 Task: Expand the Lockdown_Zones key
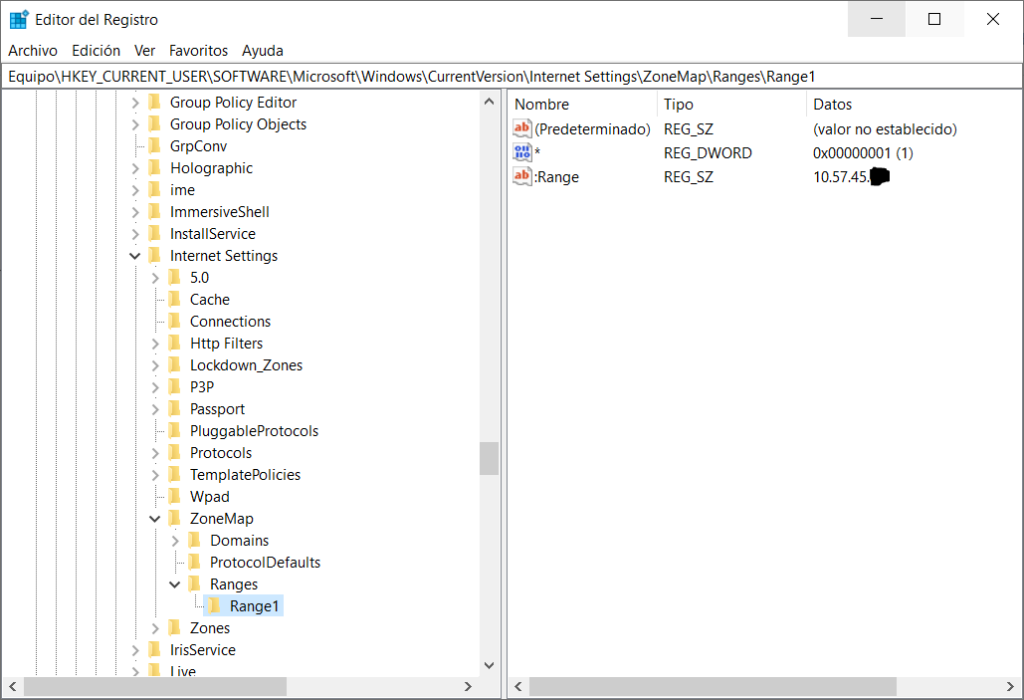click(x=155, y=365)
